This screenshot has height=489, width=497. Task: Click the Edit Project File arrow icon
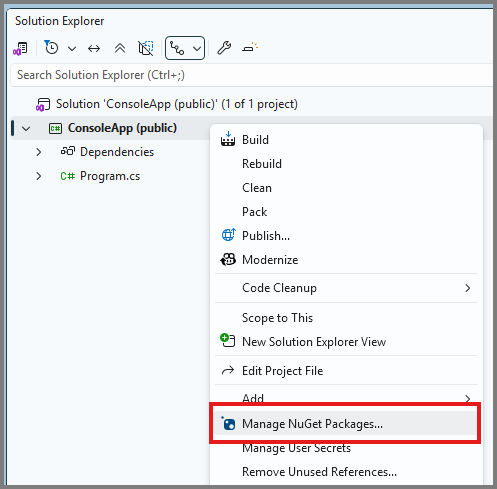pos(228,371)
